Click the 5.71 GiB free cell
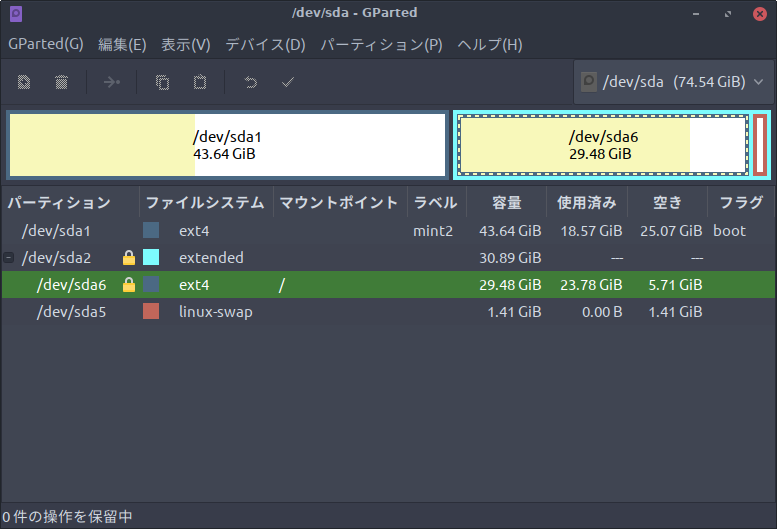The image size is (777, 529). pos(675,285)
